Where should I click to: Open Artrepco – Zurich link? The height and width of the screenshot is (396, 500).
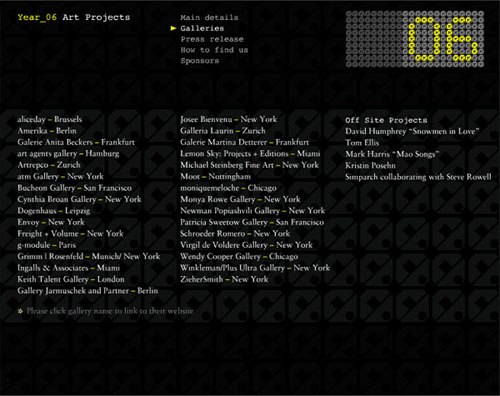[49, 165]
